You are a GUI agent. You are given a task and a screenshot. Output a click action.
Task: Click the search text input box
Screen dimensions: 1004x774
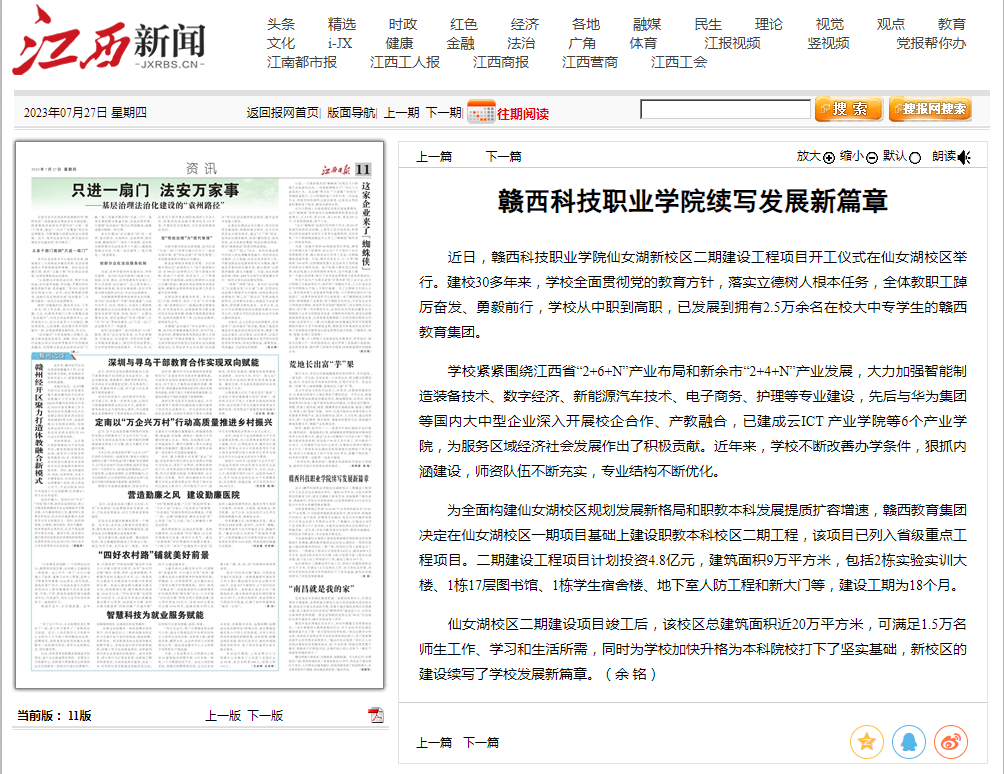[725, 110]
